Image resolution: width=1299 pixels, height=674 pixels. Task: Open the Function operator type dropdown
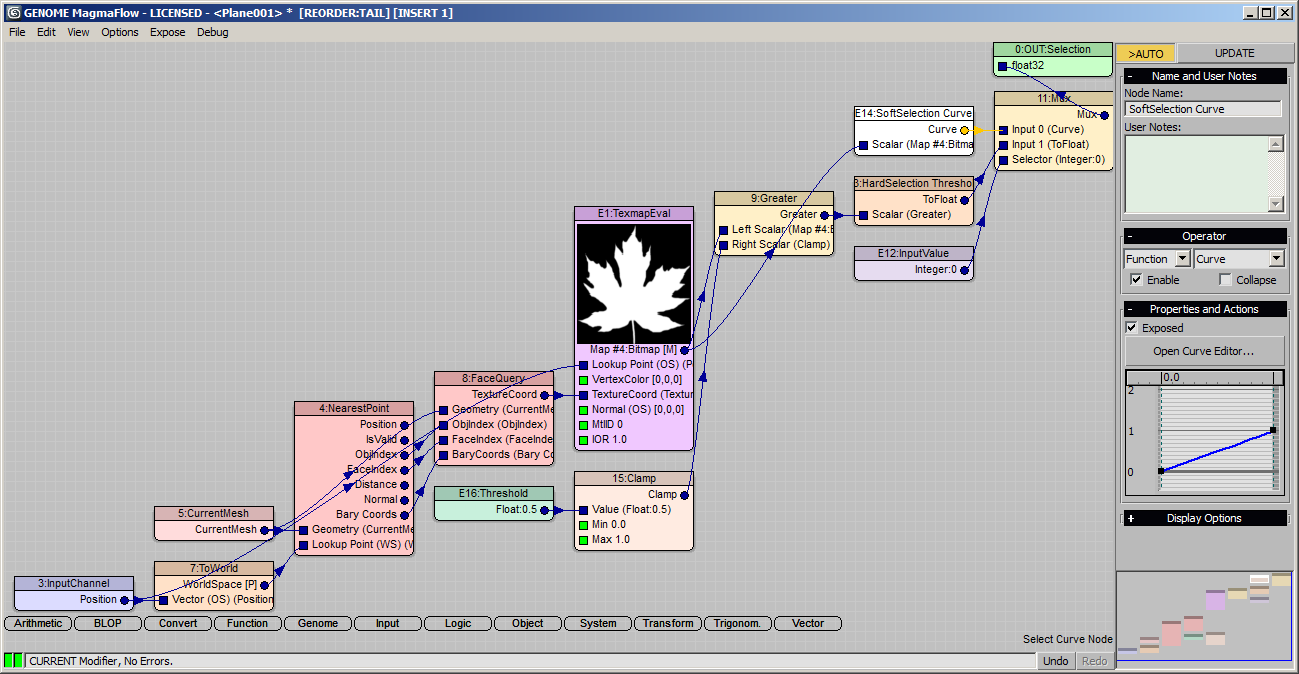pyautogui.click(x=1180, y=258)
